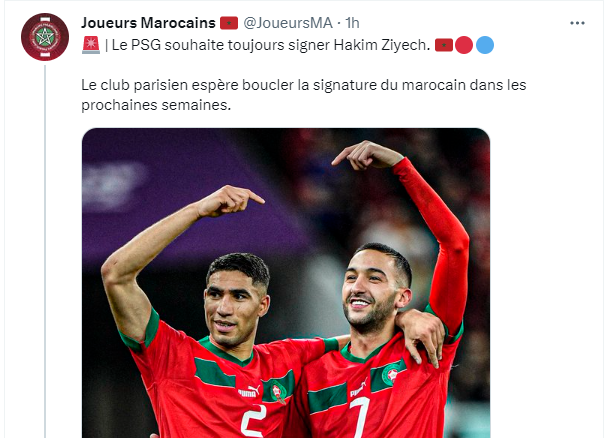The width and height of the screenshot is (613, 438).
Task: Click Puma logo on number 2 jersey
Action: coord(249,391)
